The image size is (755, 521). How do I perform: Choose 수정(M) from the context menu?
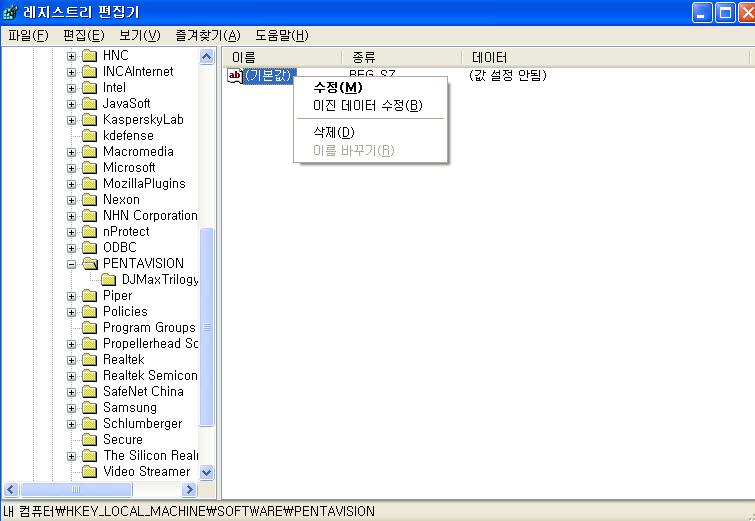338,88
